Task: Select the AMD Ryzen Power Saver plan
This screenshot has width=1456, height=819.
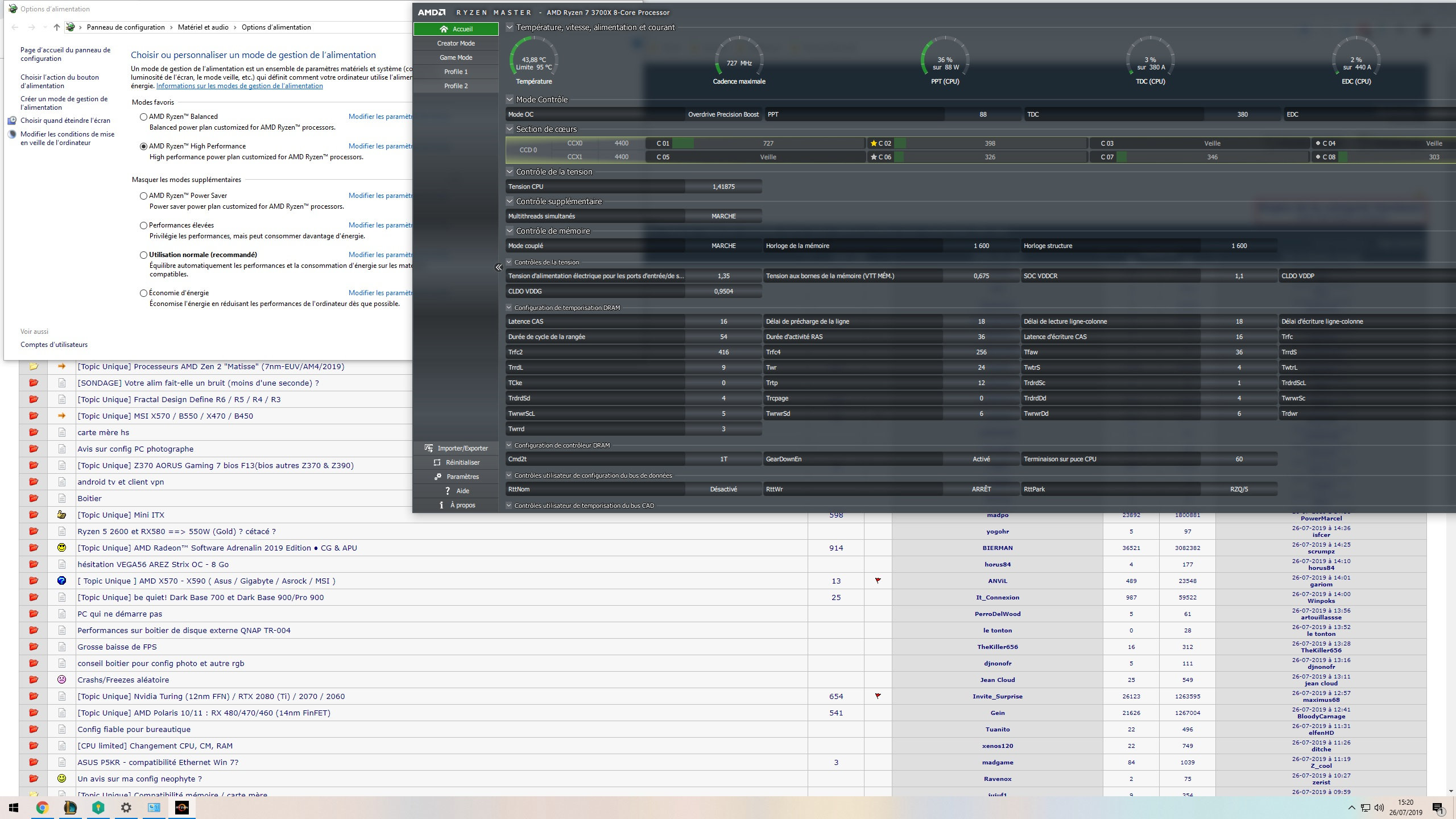Action: [143, 196]
